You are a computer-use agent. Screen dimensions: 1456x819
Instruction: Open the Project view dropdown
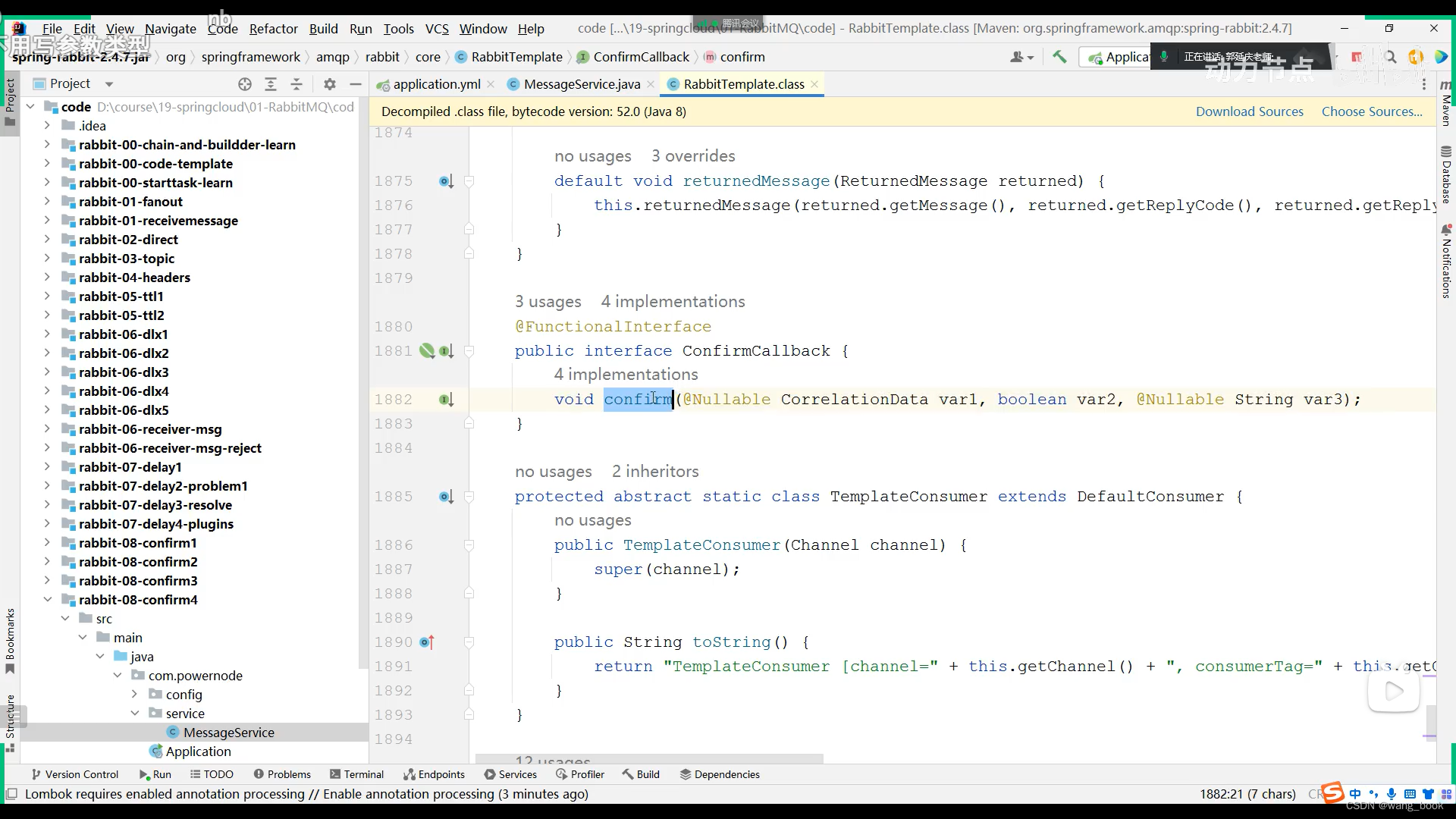pyautogui.click(x=108, y=84)
